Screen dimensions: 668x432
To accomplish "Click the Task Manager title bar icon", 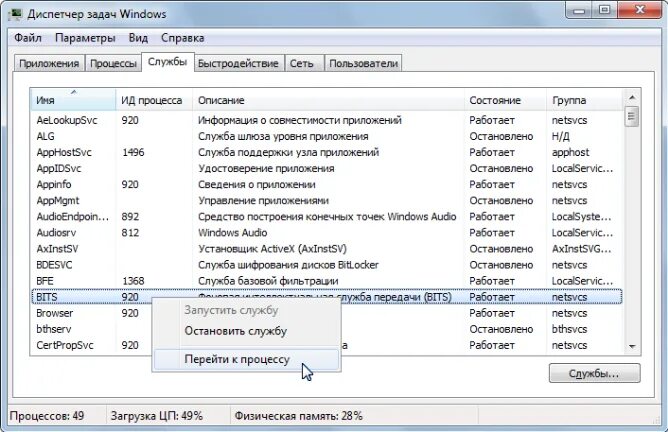I will tap(15, 14).
